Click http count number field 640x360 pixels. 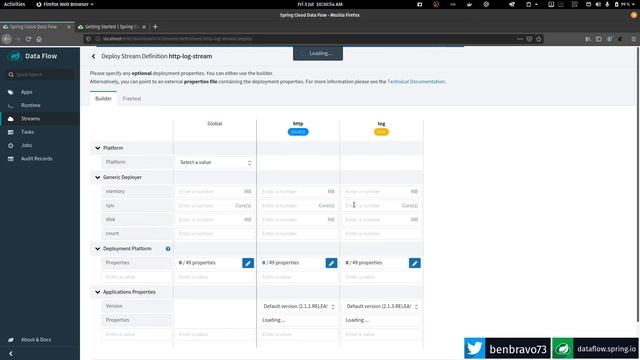coord(298,234)
